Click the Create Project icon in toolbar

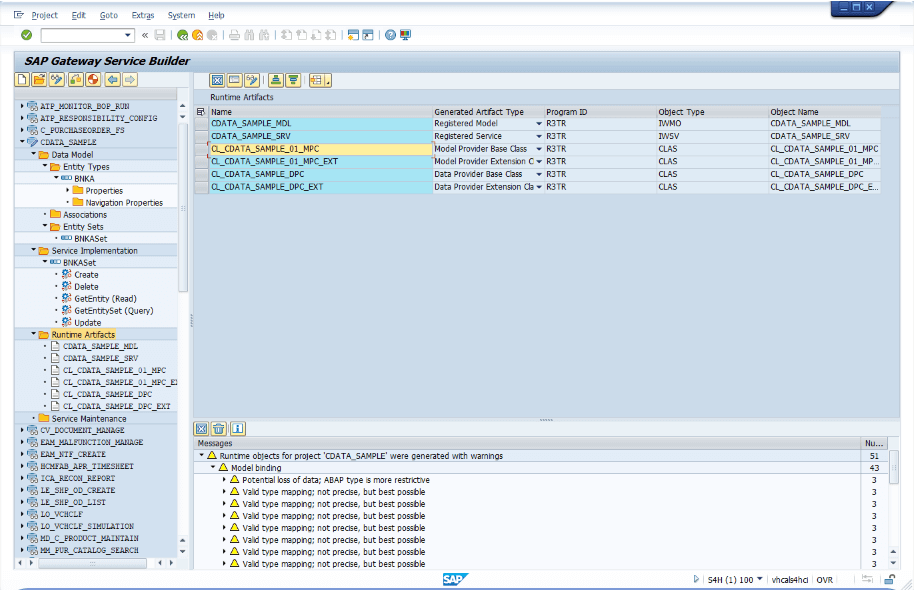point(23,80)
